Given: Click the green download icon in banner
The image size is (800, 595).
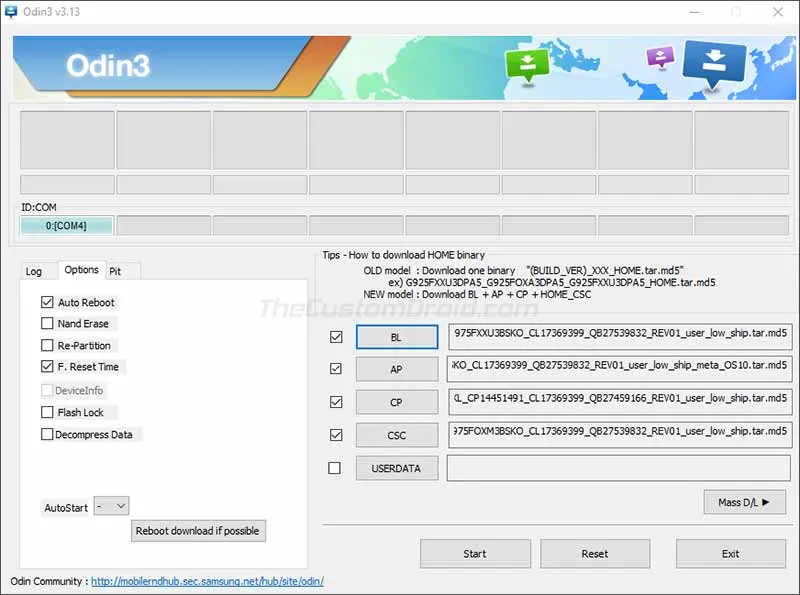Looking at the screenshot, I should 528,64.
